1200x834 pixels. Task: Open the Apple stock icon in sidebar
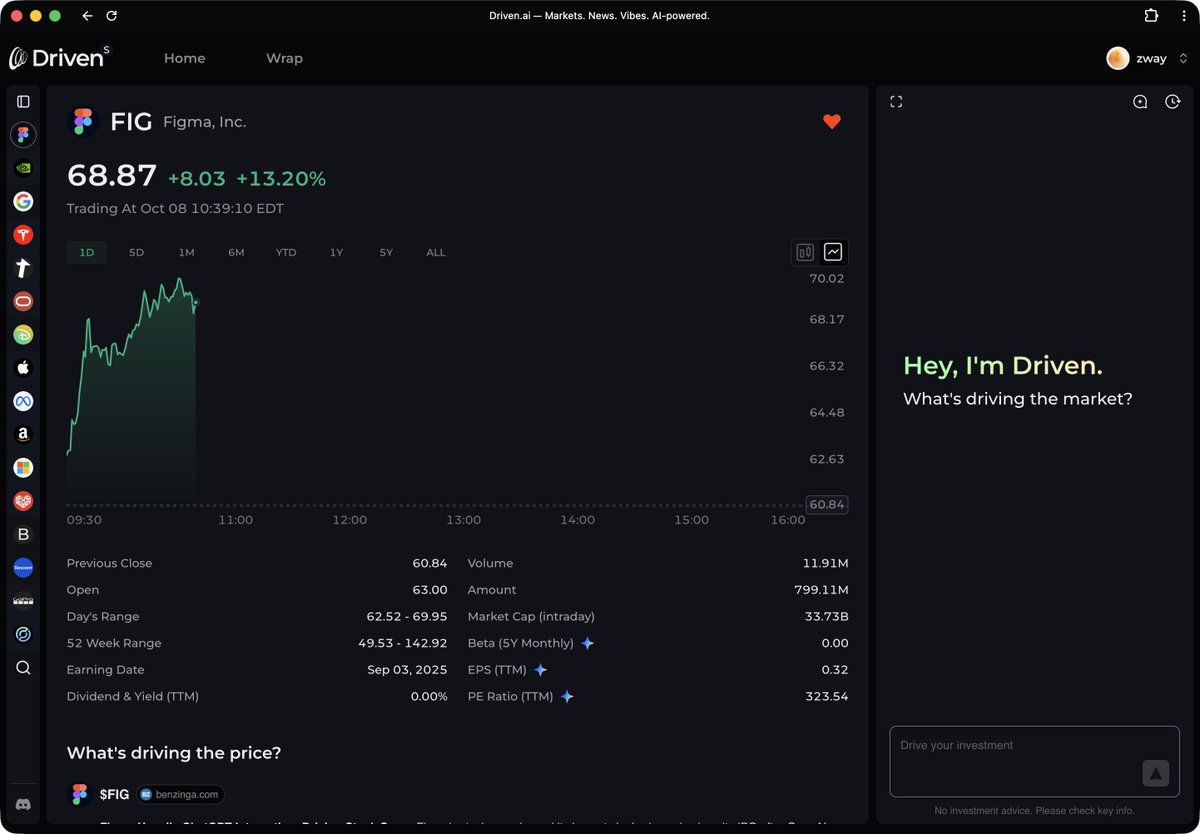click(x=23, y=368)
